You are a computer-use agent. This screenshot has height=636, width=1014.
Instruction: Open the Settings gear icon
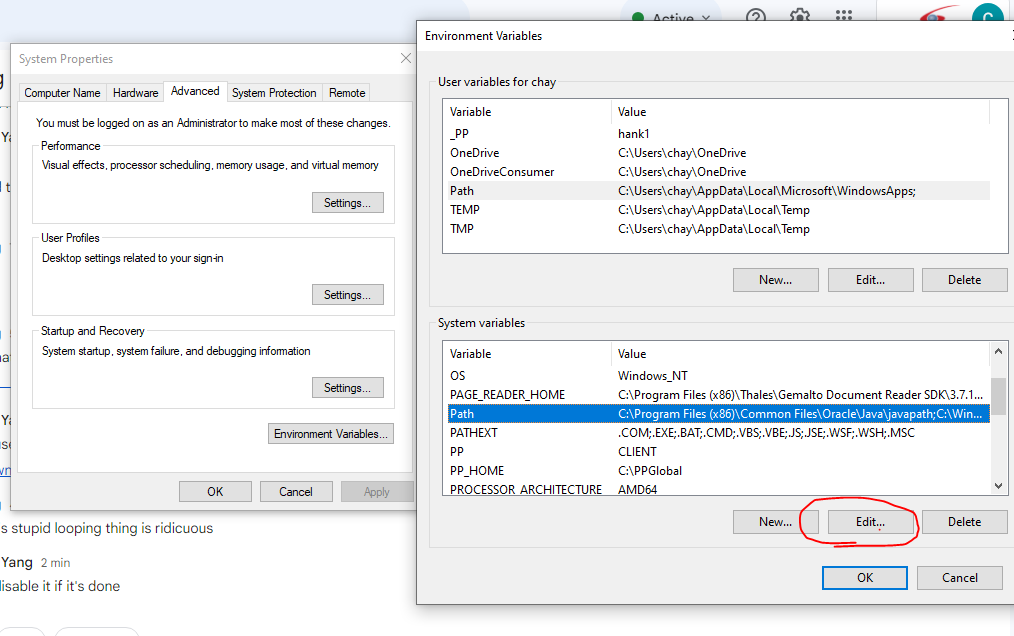point(799,16)
